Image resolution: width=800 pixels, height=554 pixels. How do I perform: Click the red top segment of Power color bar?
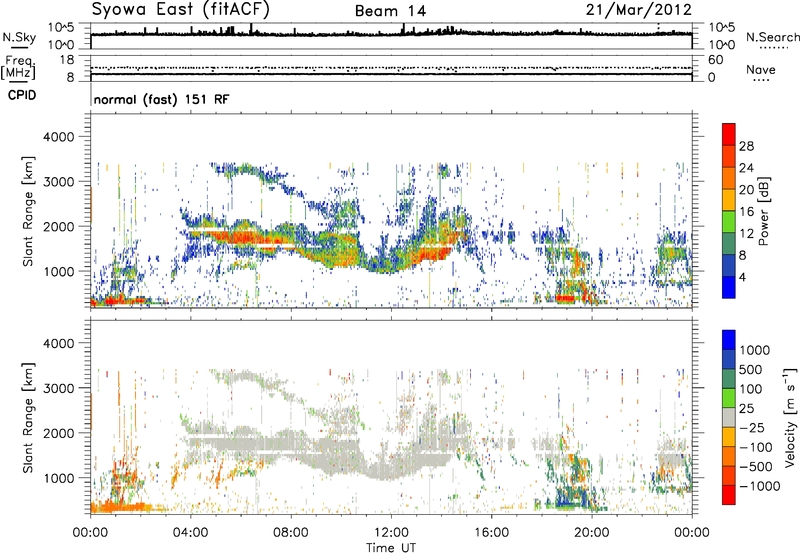729,134
